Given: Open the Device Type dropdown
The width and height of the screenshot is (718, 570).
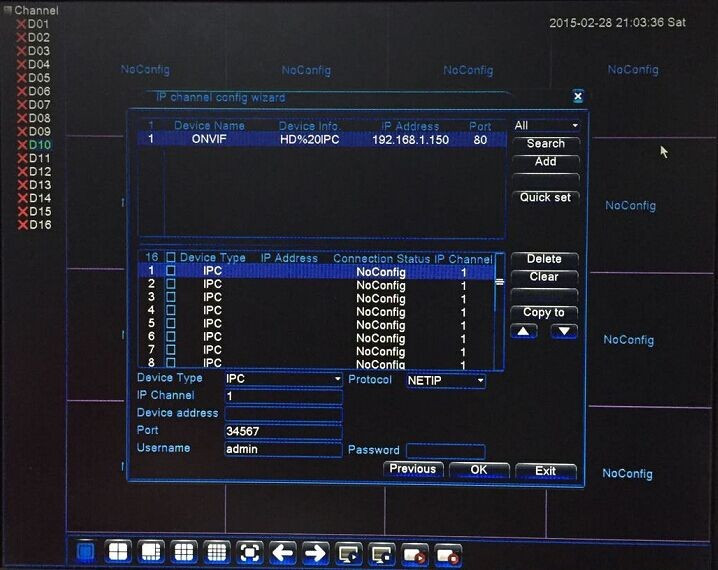Looking at the screenshot, I should click(284, 380).
